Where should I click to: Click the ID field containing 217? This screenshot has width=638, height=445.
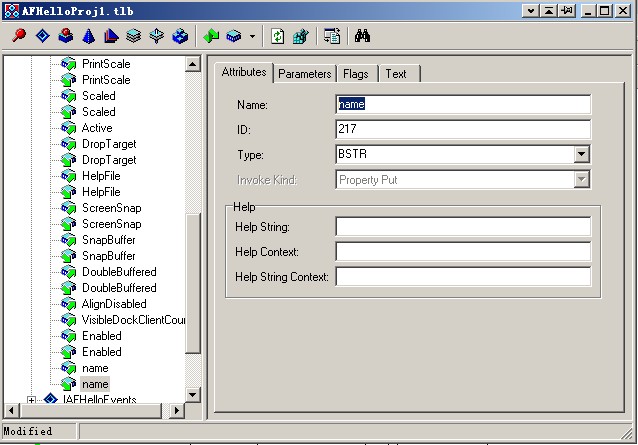pyautogui.click(x=463, y=129)
